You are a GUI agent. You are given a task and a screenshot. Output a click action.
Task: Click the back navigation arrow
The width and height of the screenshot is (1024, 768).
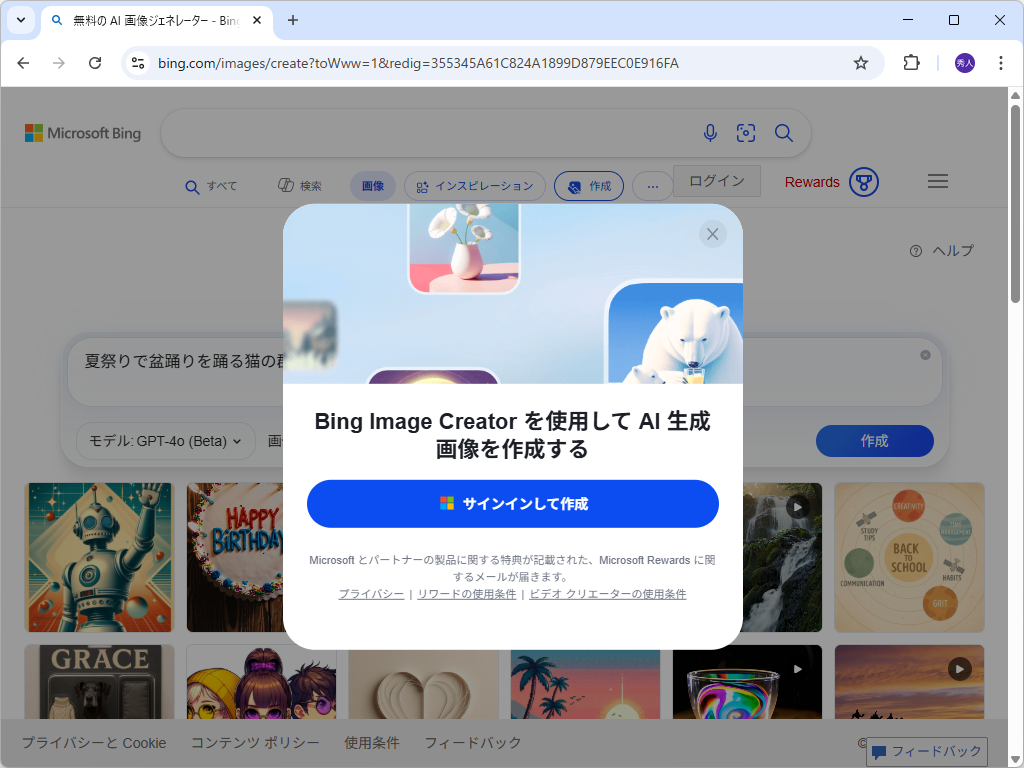(x=23, y=62)
